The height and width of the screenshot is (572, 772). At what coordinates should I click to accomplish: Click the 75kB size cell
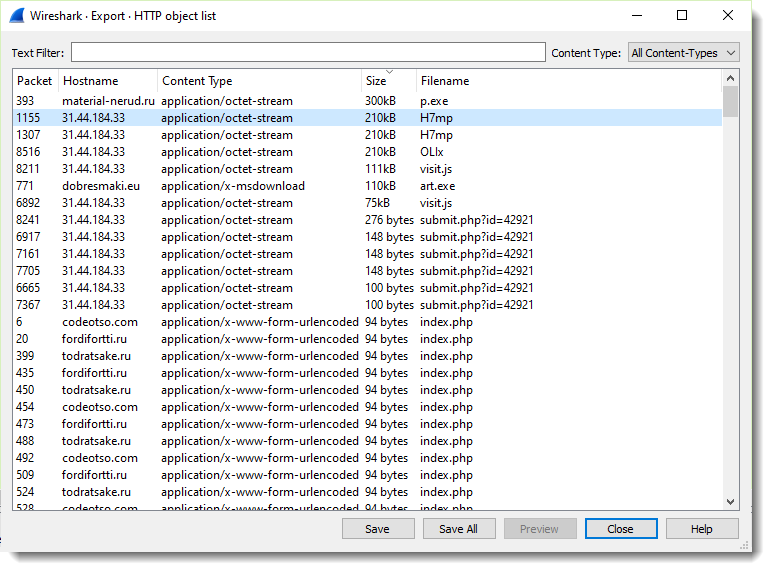[x=377, y=203]
